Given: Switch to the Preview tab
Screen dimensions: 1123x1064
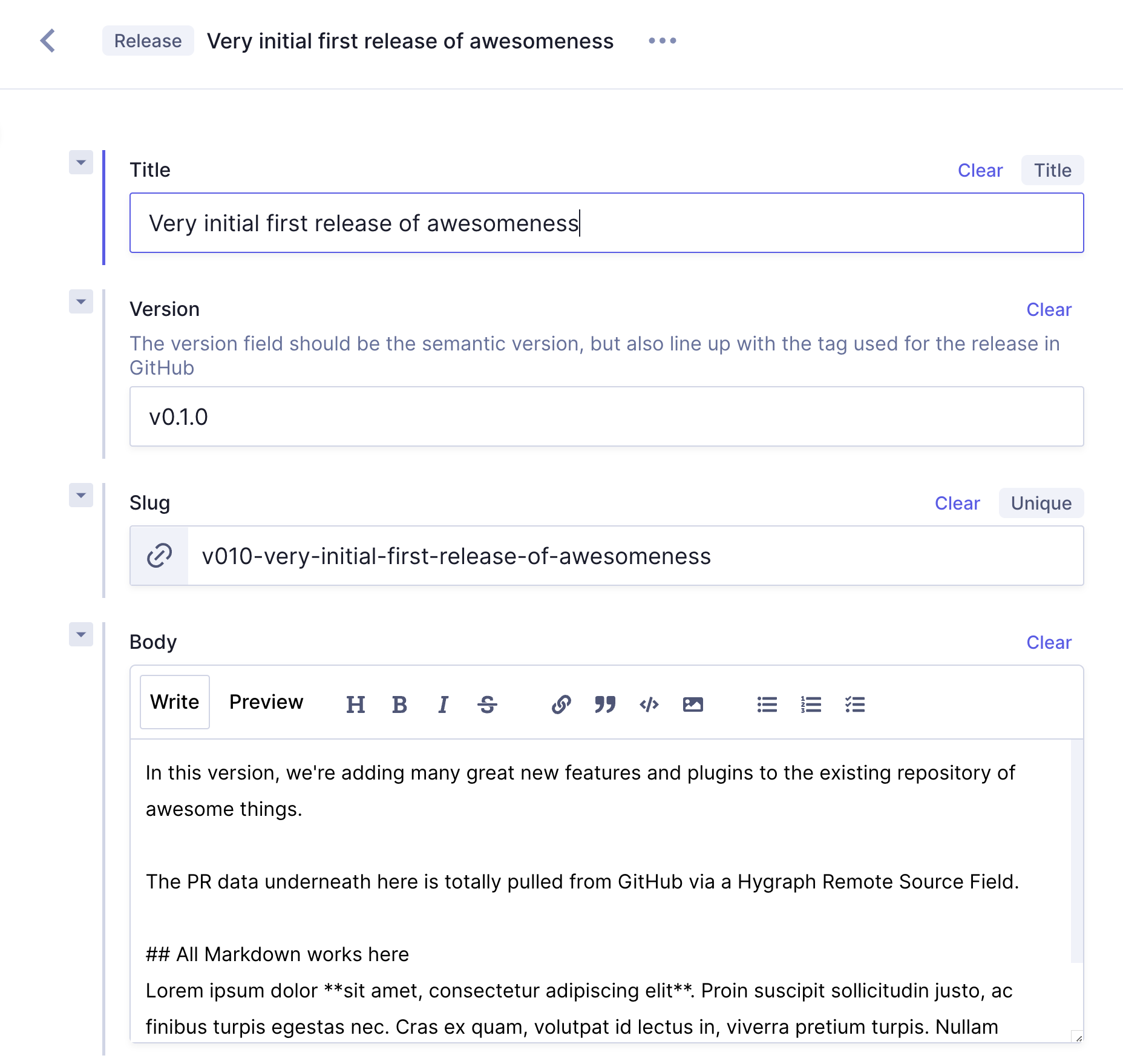Looking at the screenshot, I should (x=266, y=702).
